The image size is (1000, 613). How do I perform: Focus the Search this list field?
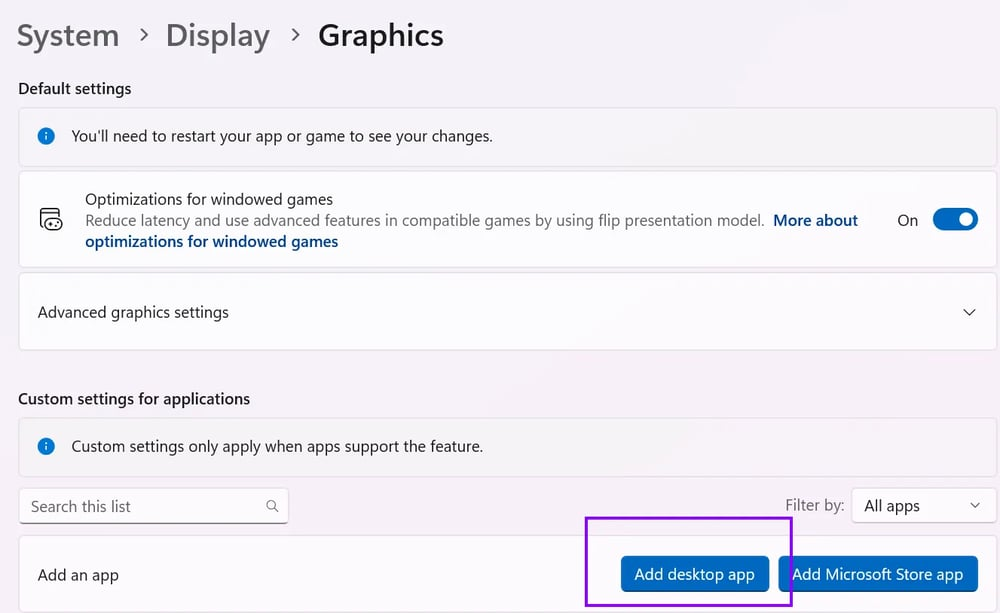(154, 506)
